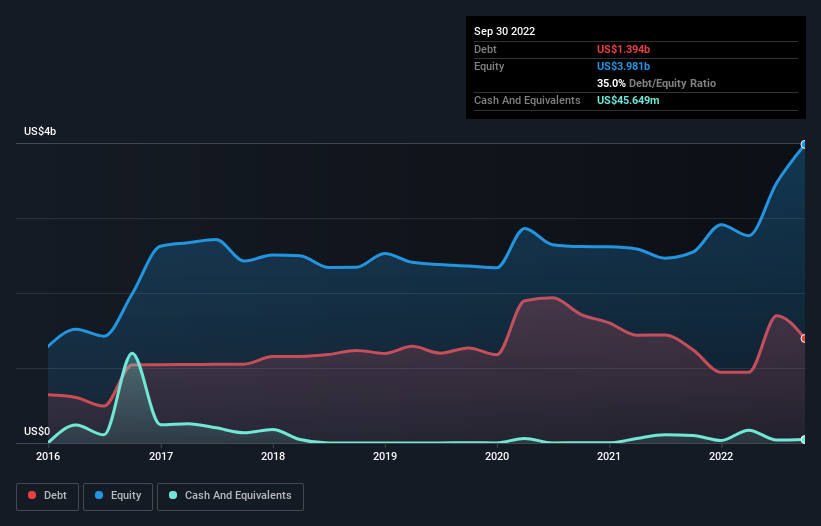Click the 35.0% Debt/Equity Ratio text

click(x=656, y=83)
